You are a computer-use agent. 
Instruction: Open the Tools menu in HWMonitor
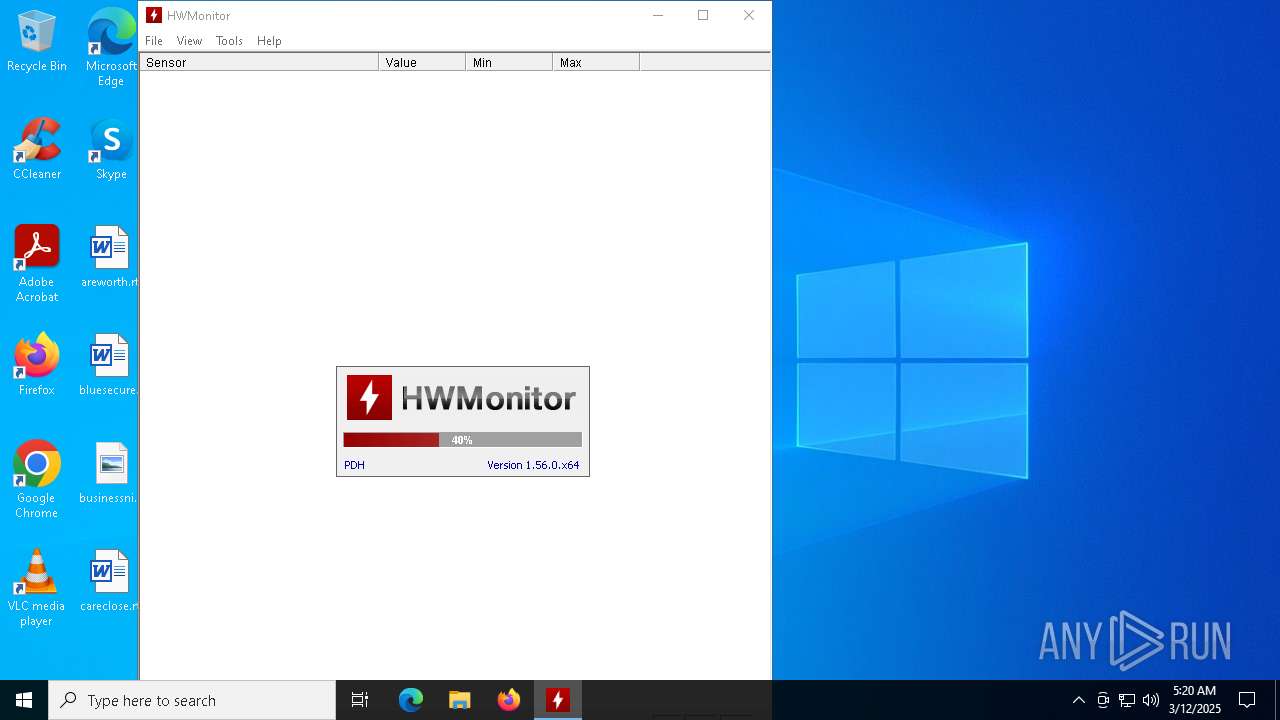tap(229, 41)
